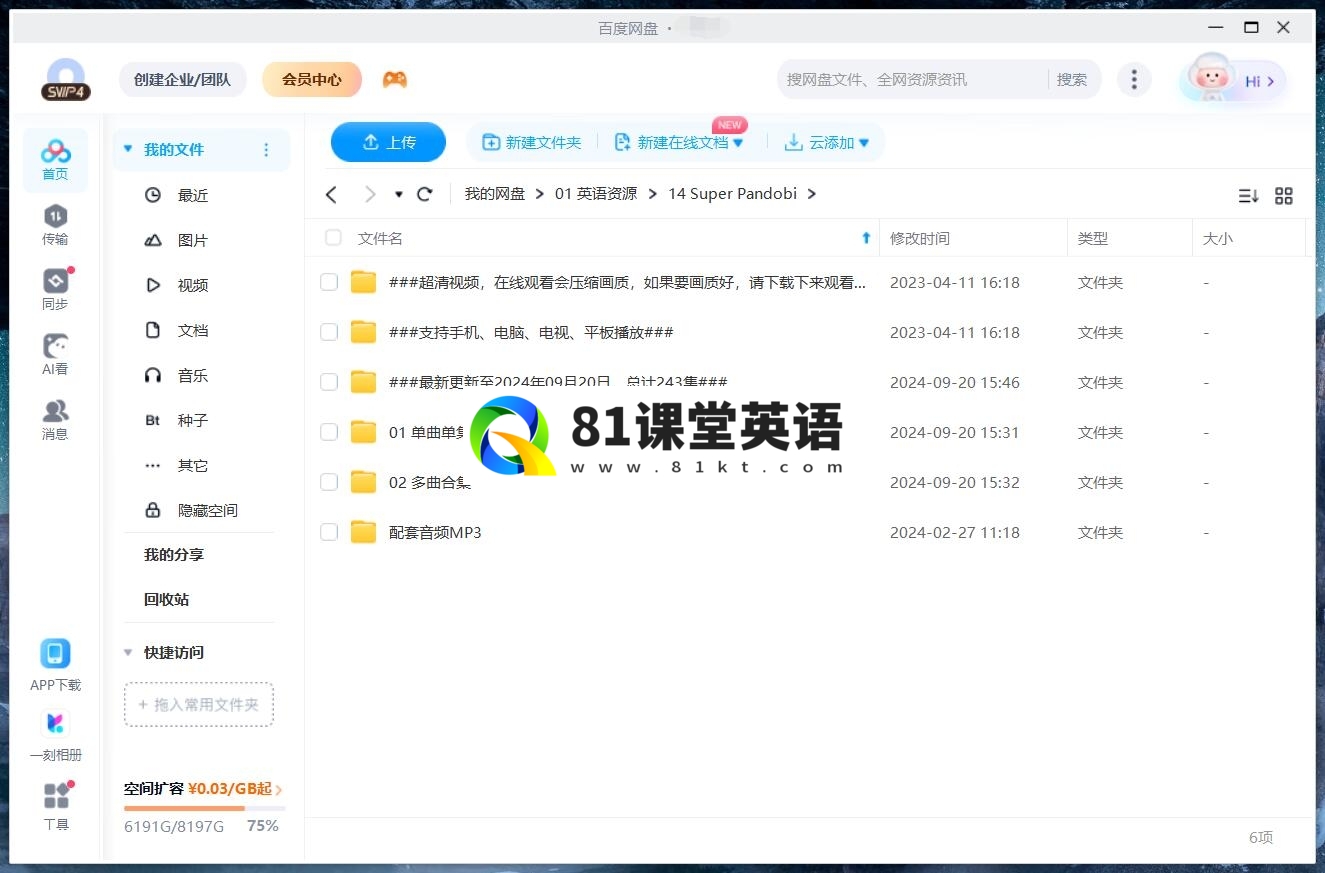Open the sort order icon
Screen dimensions: 1325x873
(x=1248, y=196)
